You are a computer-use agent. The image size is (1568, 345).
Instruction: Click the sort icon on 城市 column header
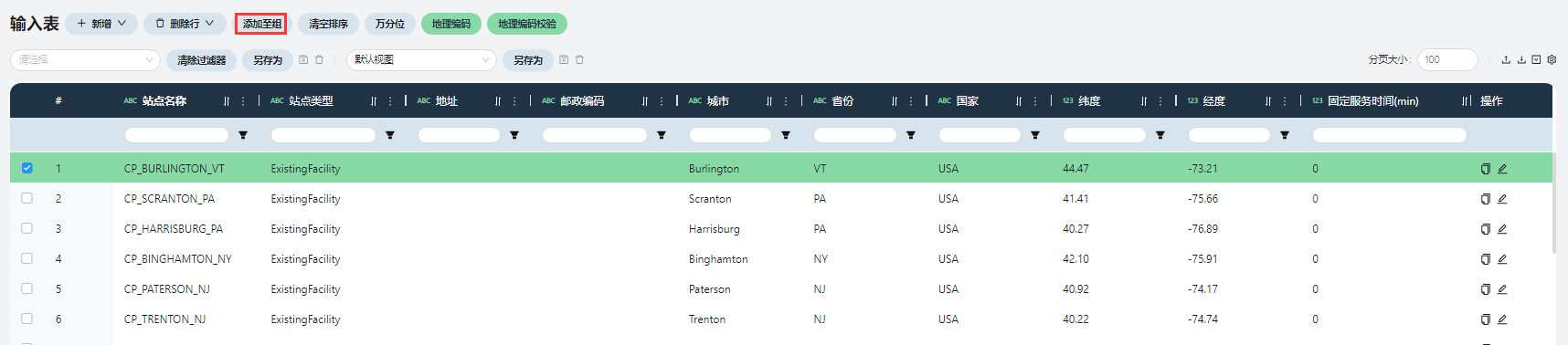click(769, 101)
